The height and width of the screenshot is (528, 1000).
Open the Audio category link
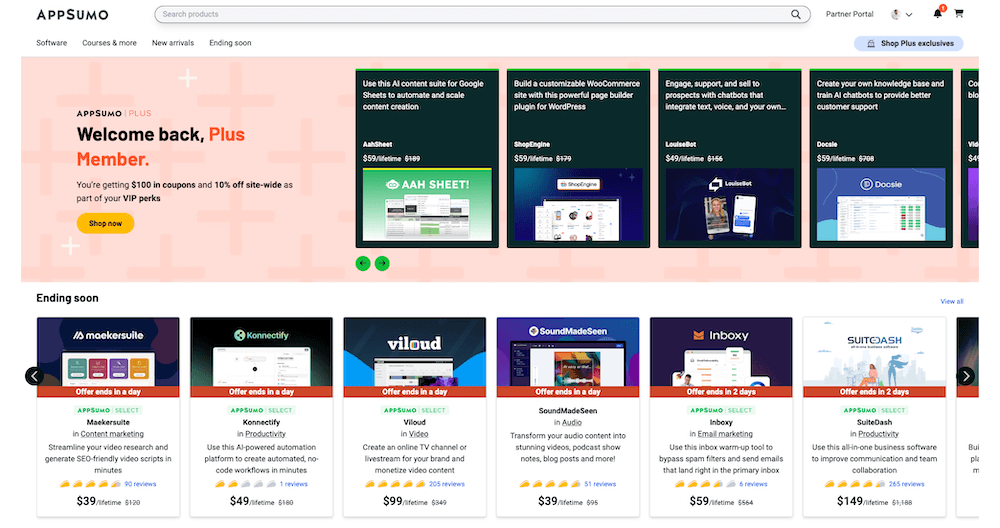point(572,423)
